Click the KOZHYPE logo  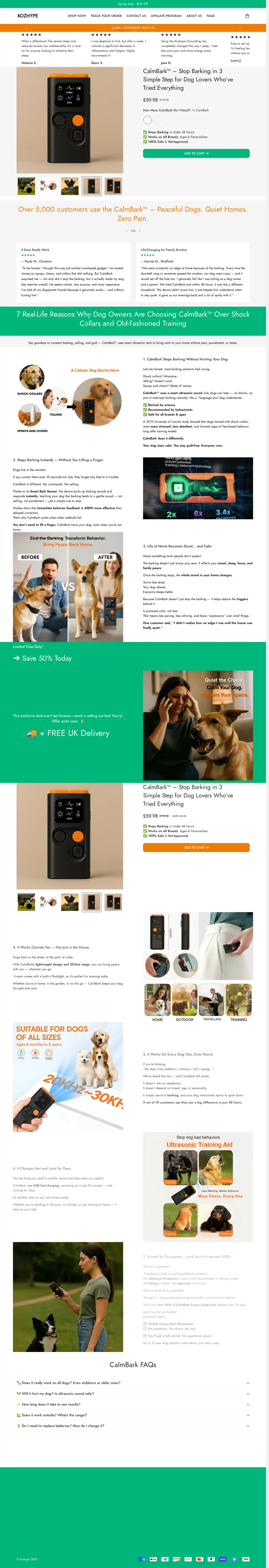[x=27, y=16]
